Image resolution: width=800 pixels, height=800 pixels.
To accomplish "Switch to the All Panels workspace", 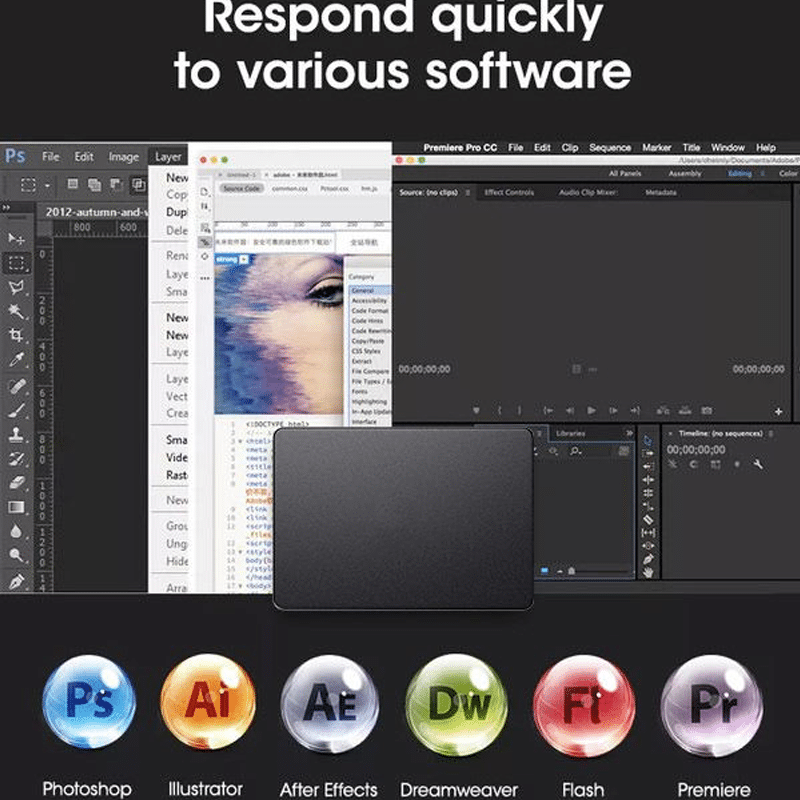I will 625,173.
